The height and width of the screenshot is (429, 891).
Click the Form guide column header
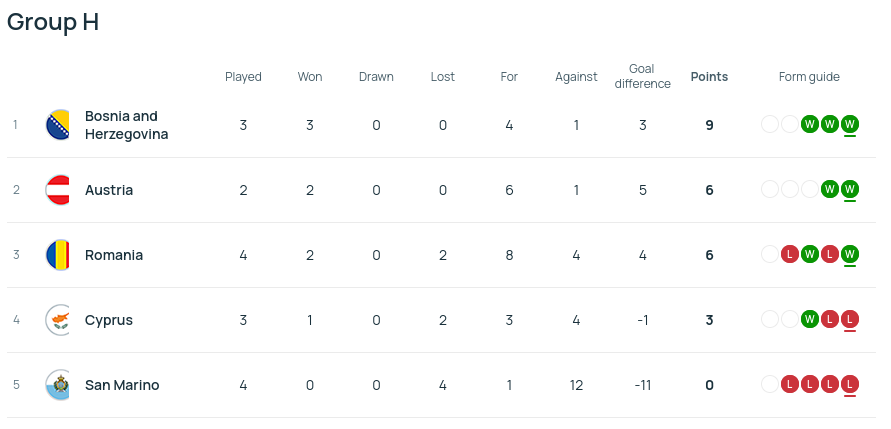[x=809, y=77]
